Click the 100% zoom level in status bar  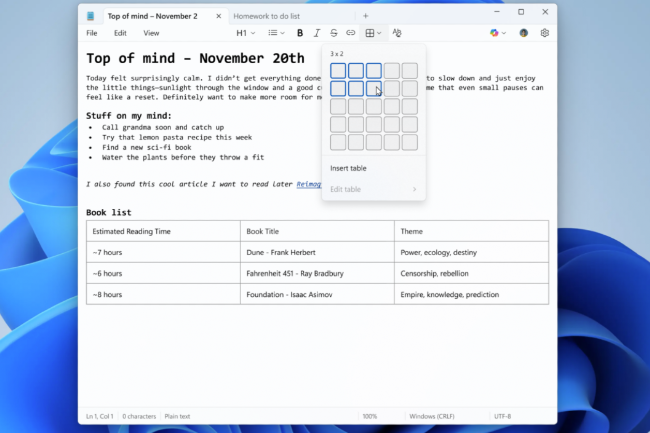[x=370, y=416]
